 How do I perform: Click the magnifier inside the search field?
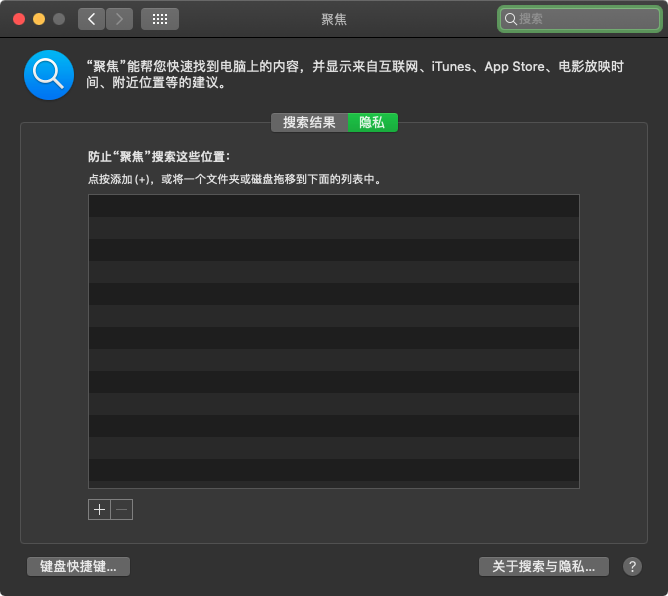pos(511,19)
